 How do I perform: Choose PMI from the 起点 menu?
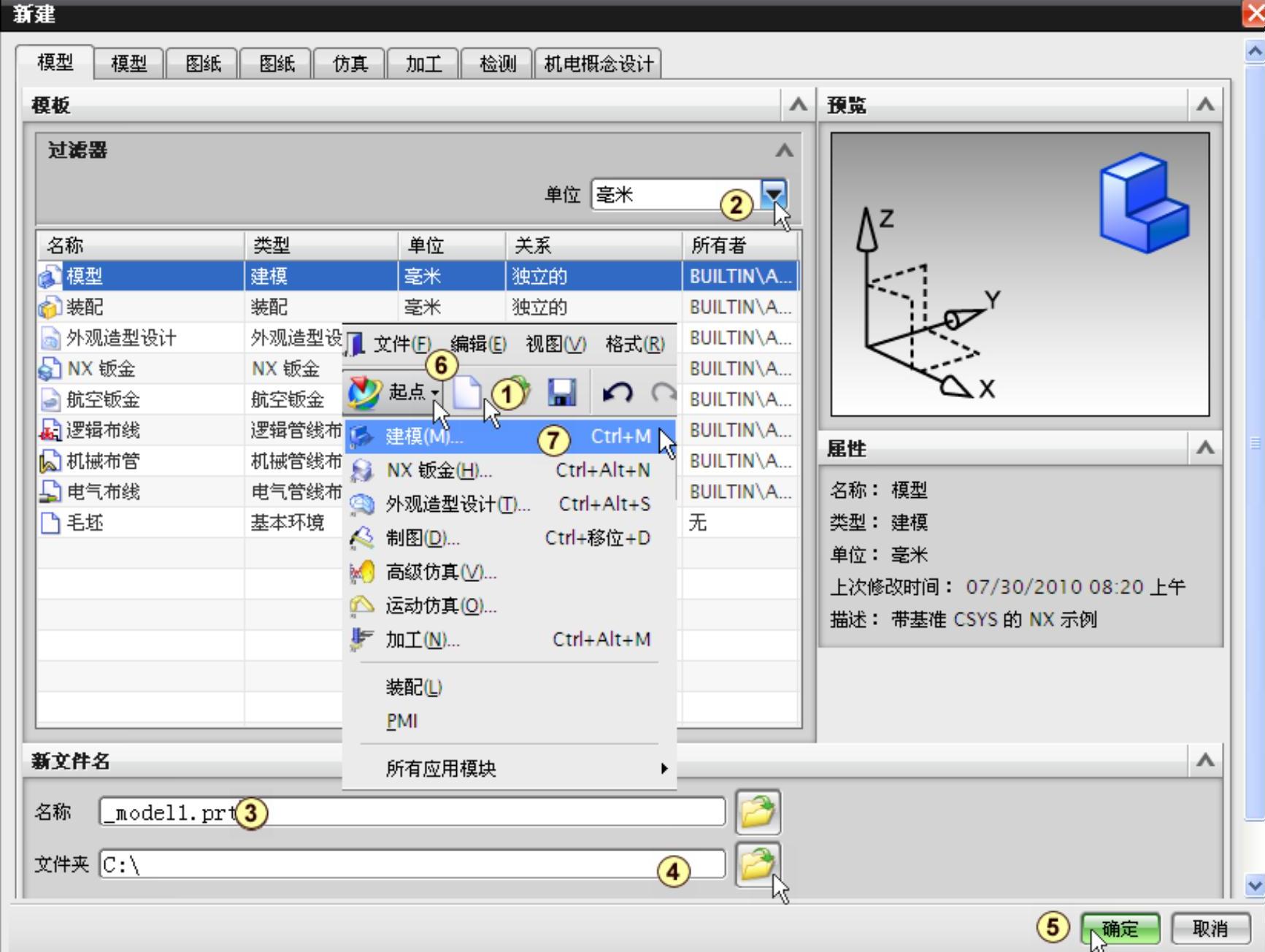point(401,721)
